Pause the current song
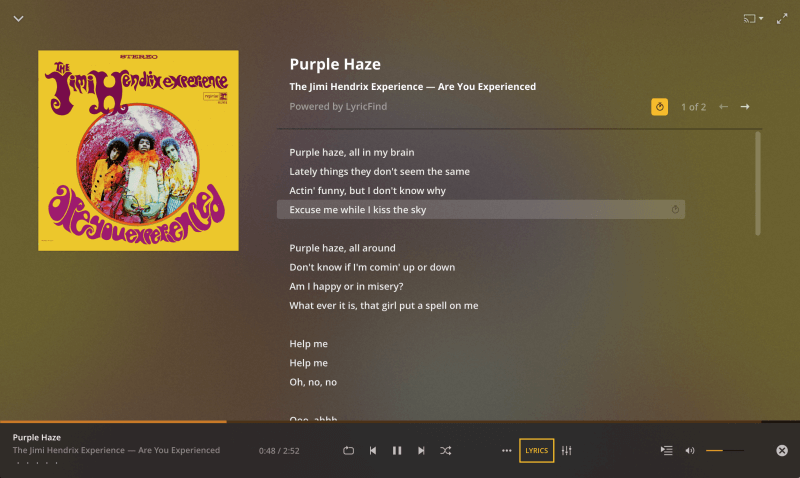 coord(397,450)
